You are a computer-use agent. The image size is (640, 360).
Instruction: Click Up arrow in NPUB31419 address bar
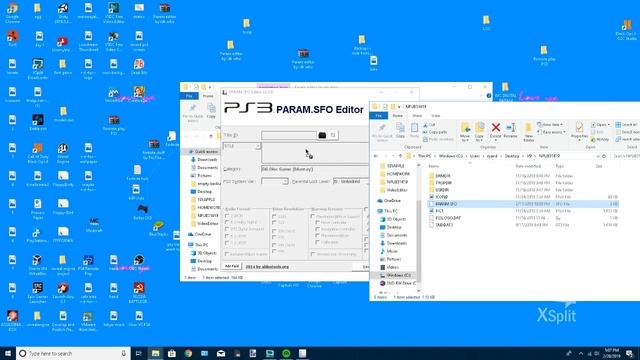point(400,156)
